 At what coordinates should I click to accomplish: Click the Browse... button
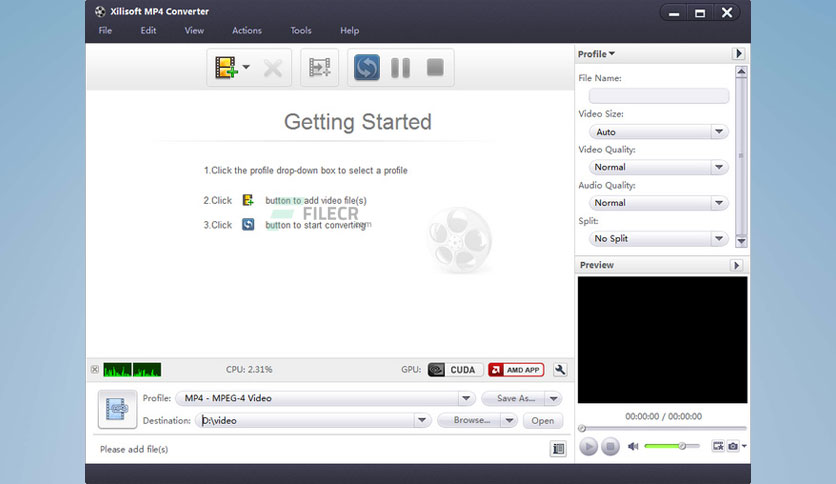(x=469, y=421)
